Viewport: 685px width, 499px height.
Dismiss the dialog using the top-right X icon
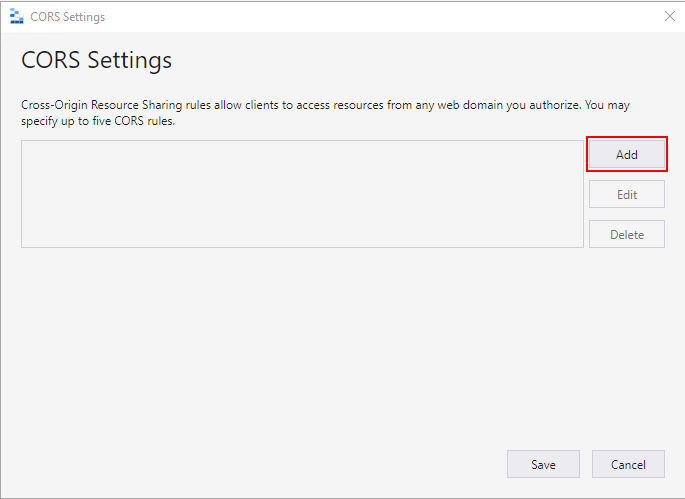669,17
